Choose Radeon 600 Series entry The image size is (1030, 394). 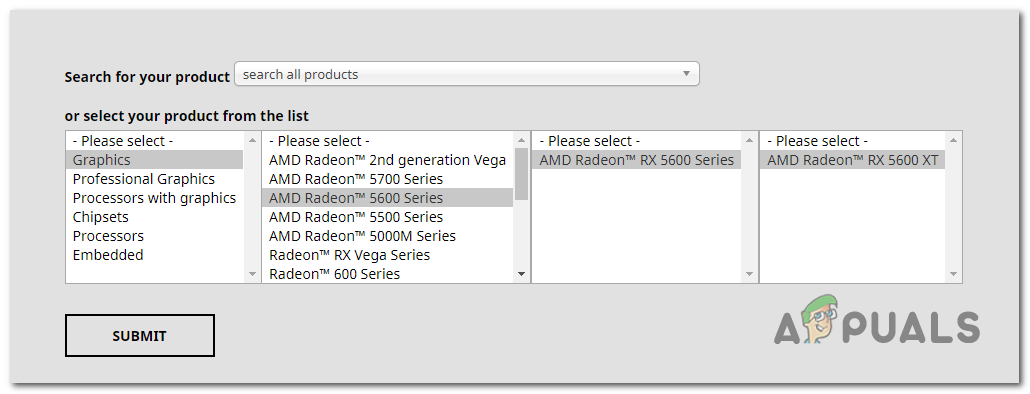[x=388, y=274]
